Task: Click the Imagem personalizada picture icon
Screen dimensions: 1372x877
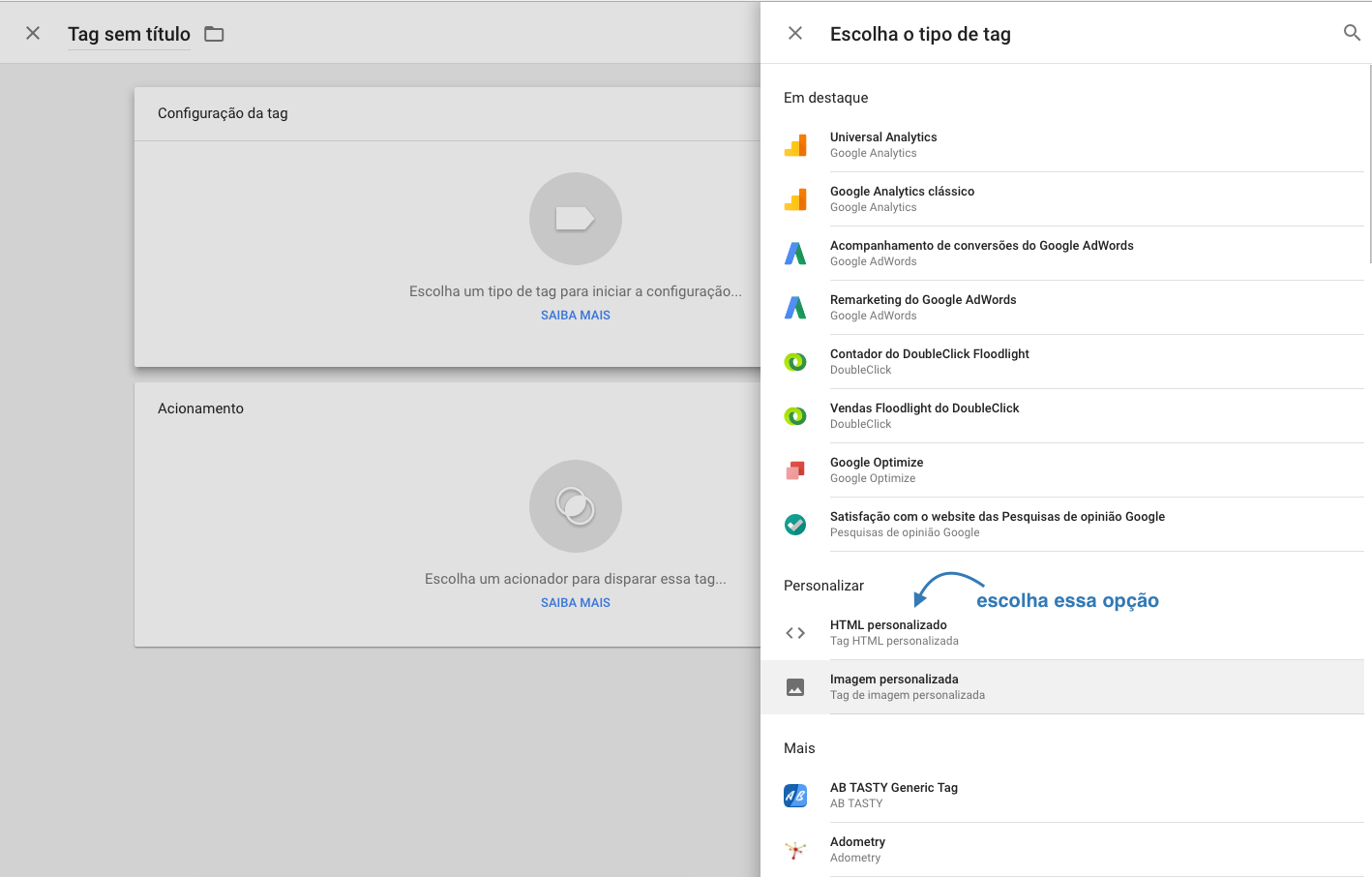Action: click(795, 687)
